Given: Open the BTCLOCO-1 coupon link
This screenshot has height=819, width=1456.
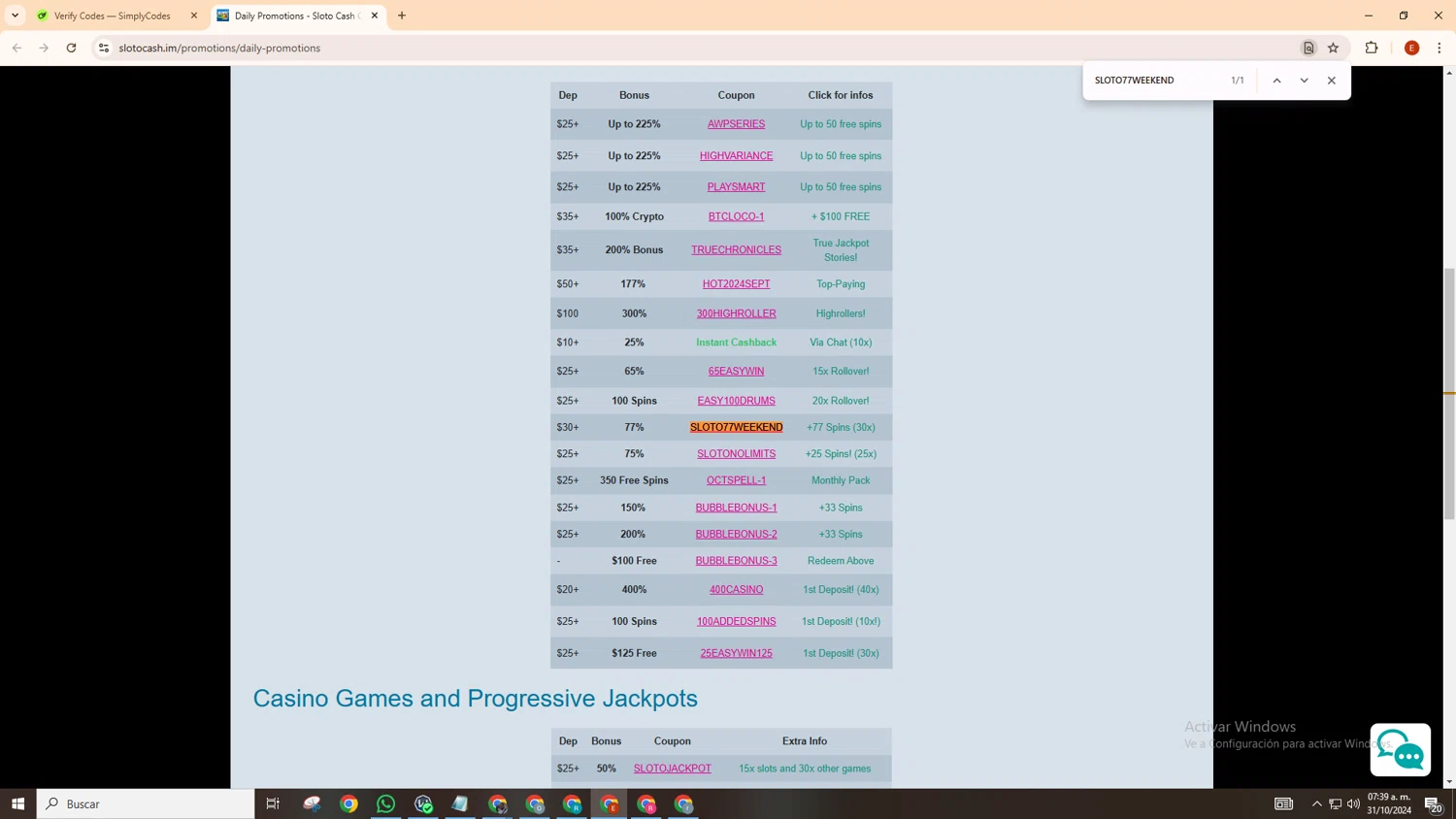Looking at the screenshot, I should pyautogui.click(x=736, y=216).
